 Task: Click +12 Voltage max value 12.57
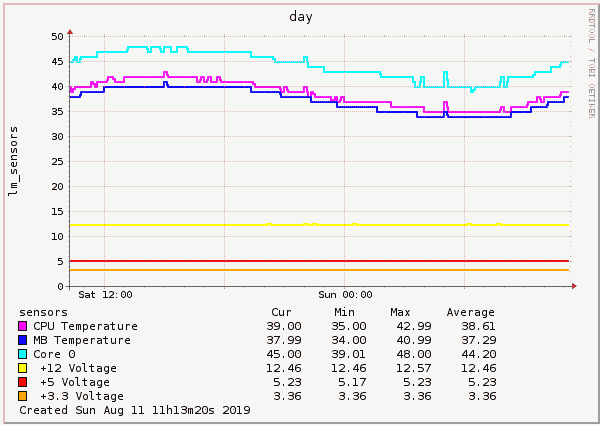tap(414, 368)
